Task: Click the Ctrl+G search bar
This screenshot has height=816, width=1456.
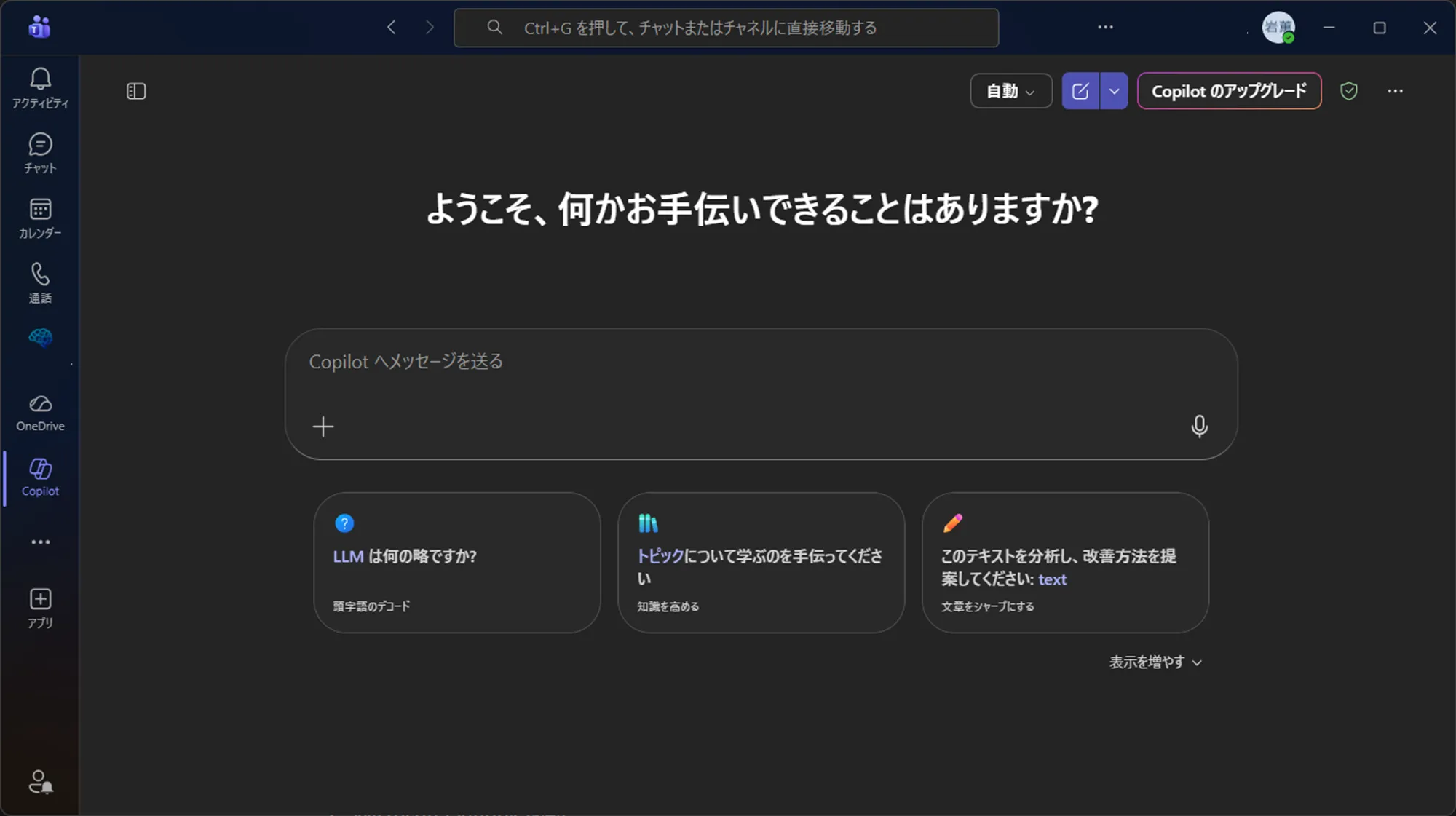Action: point(726,28)
